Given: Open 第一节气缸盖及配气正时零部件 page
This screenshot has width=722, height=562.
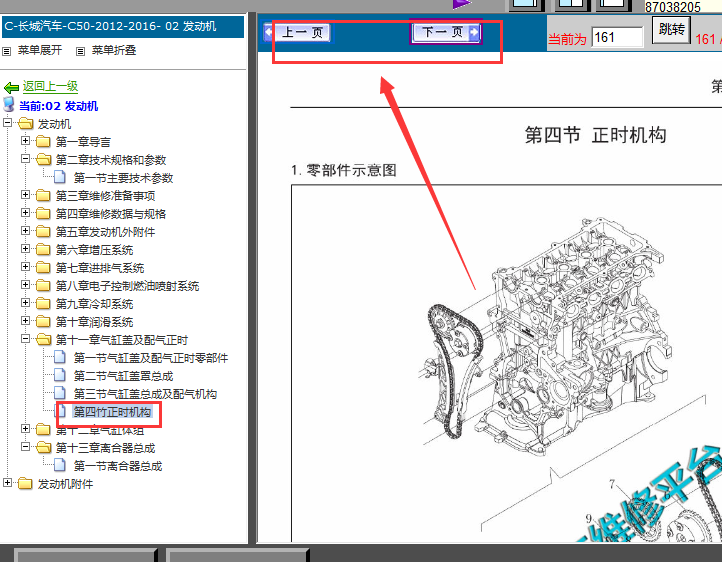Looking at the screenshot, I should click(151, 358).
